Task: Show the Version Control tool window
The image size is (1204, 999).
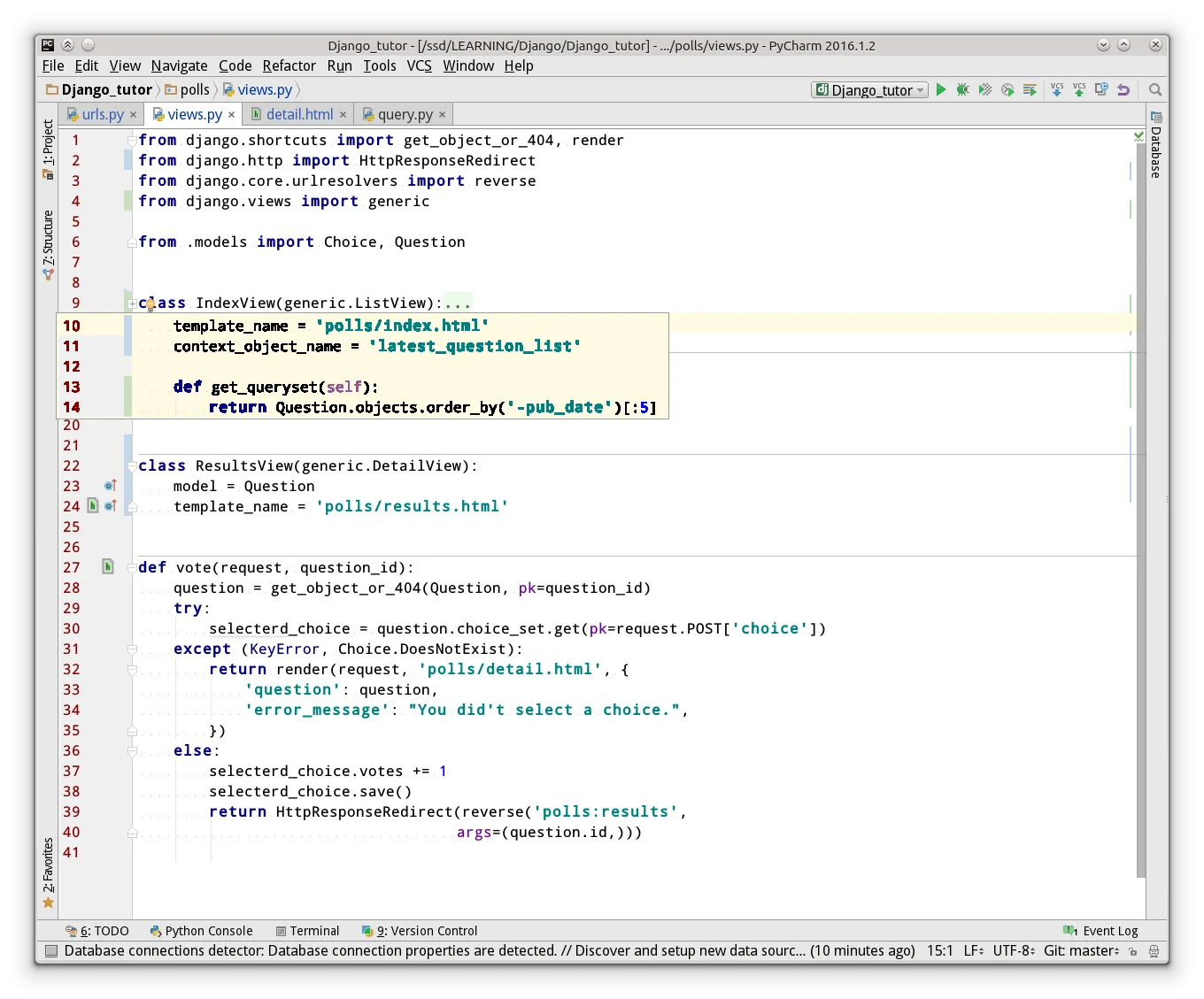Action: (x=420, y=931)
